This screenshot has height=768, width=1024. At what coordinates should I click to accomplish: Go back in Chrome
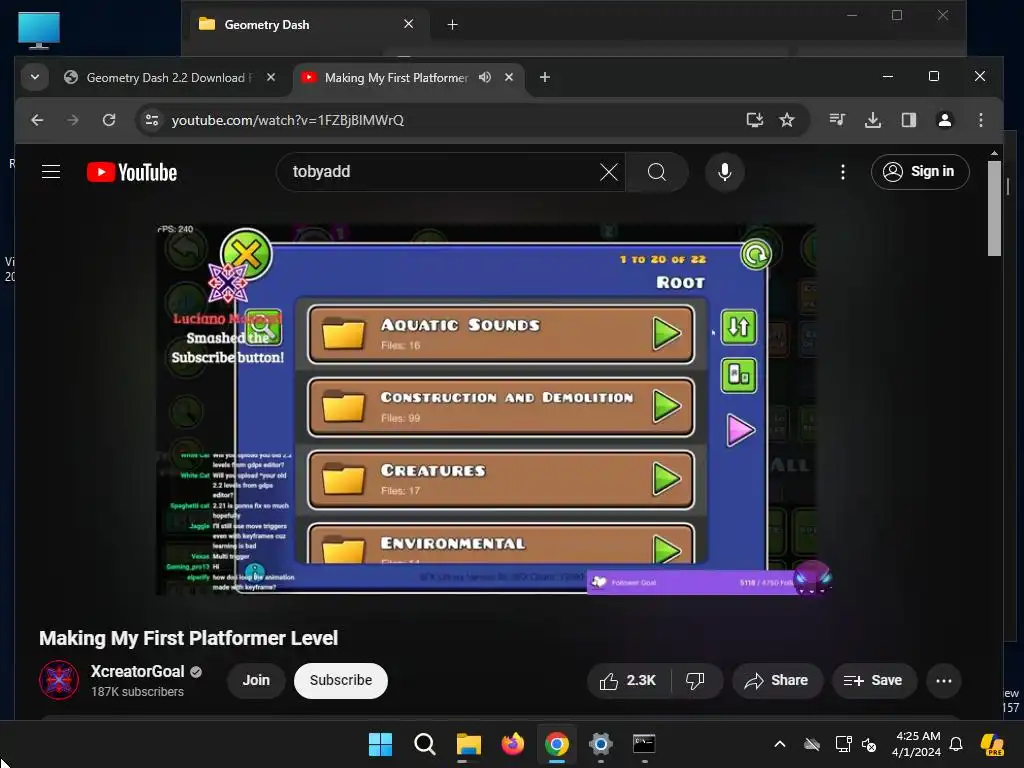tap(37, 120)
